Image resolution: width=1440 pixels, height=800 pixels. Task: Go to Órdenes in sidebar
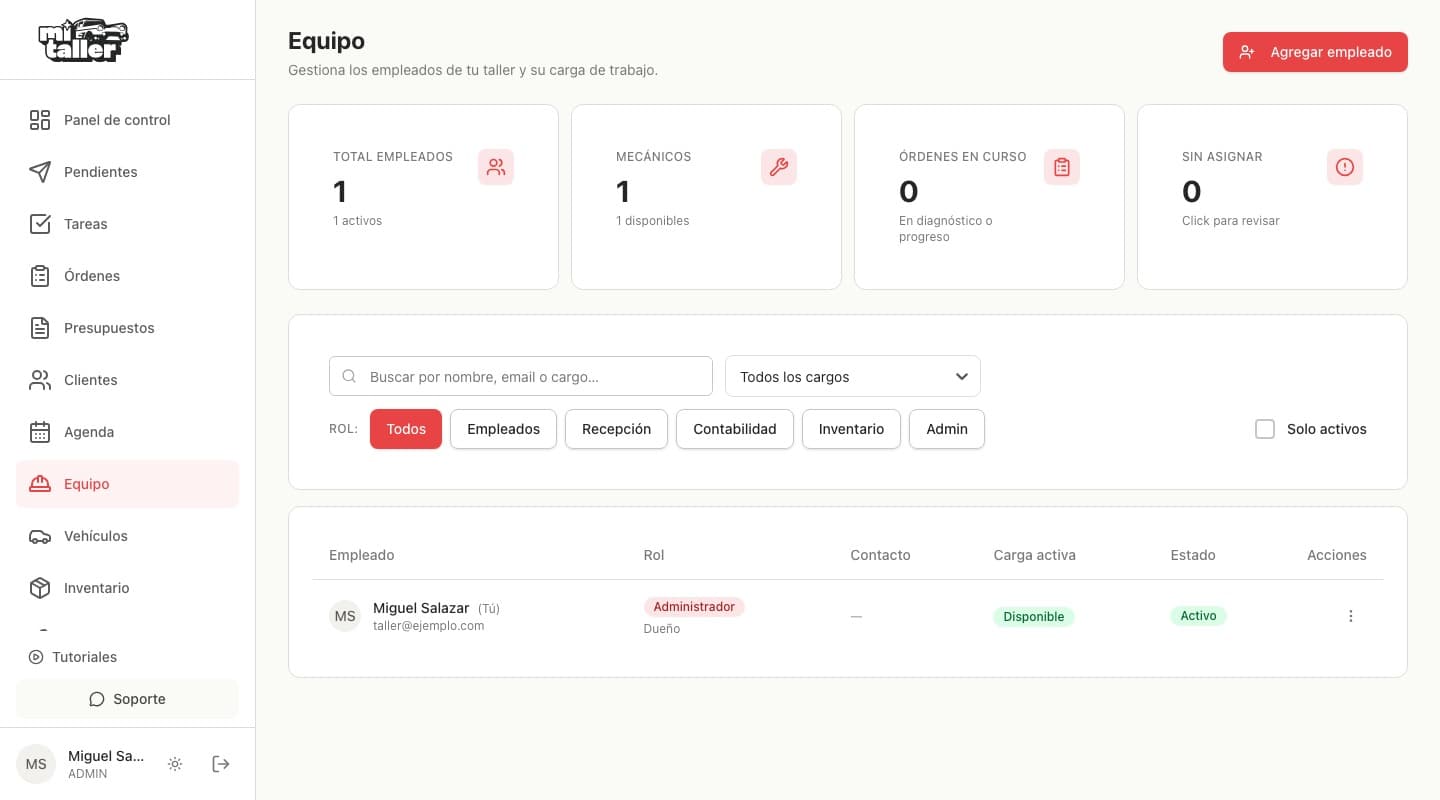(127, 276)
